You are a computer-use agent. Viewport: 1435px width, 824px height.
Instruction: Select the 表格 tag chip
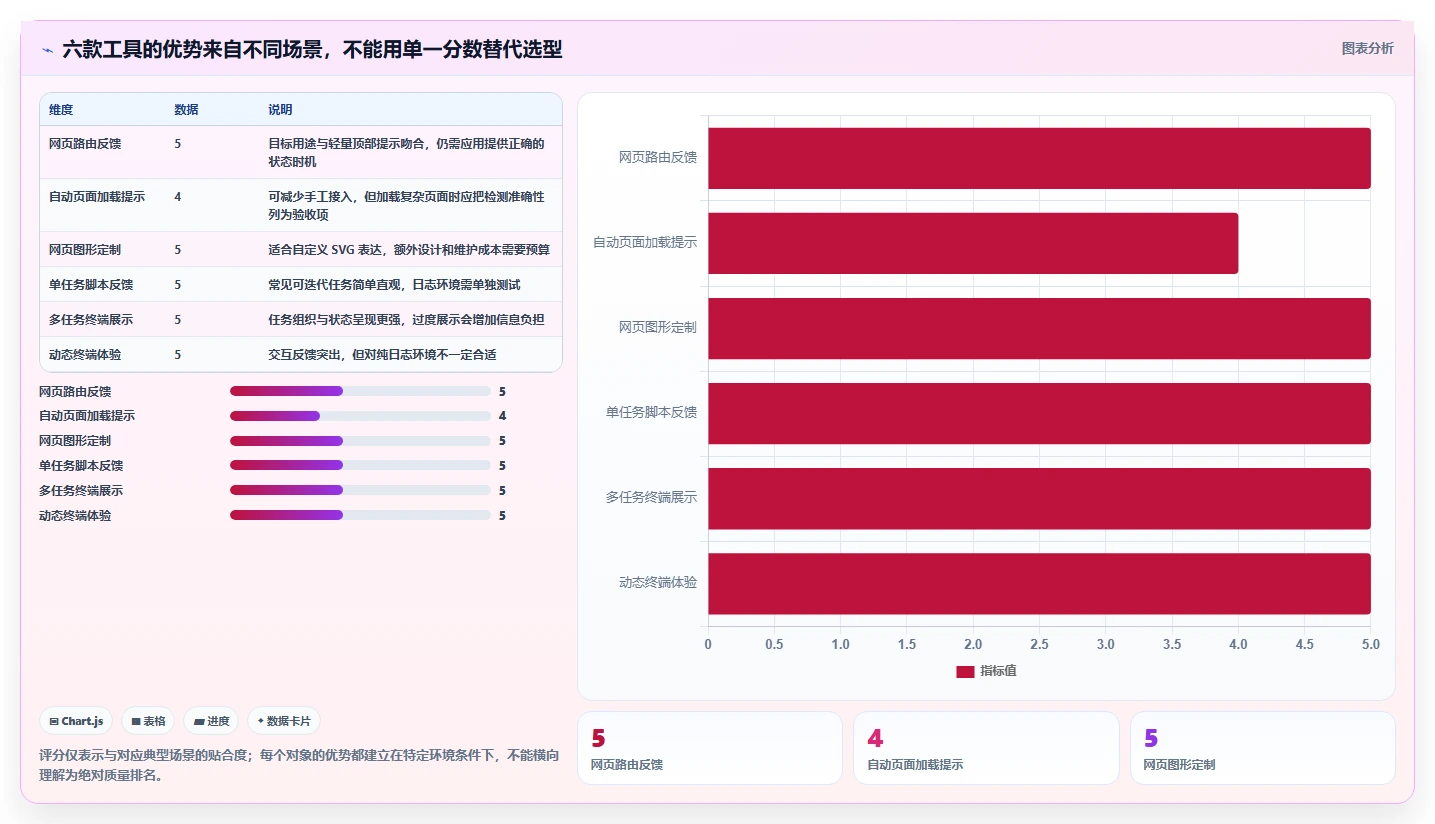point(148,721)
